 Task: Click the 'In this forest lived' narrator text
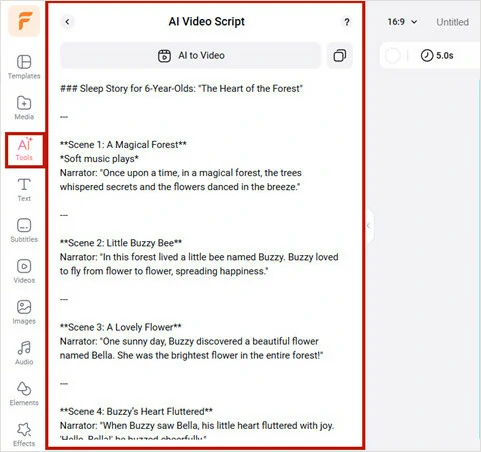(x=199, y=264)
